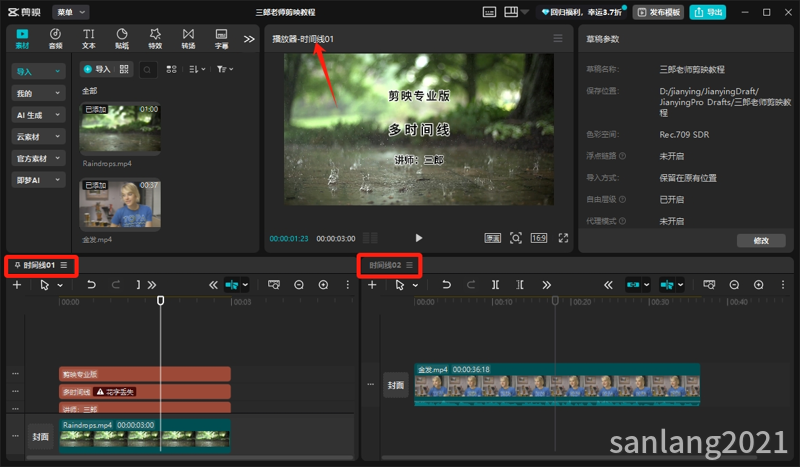Switch media view with grid icon

[171, 69]
